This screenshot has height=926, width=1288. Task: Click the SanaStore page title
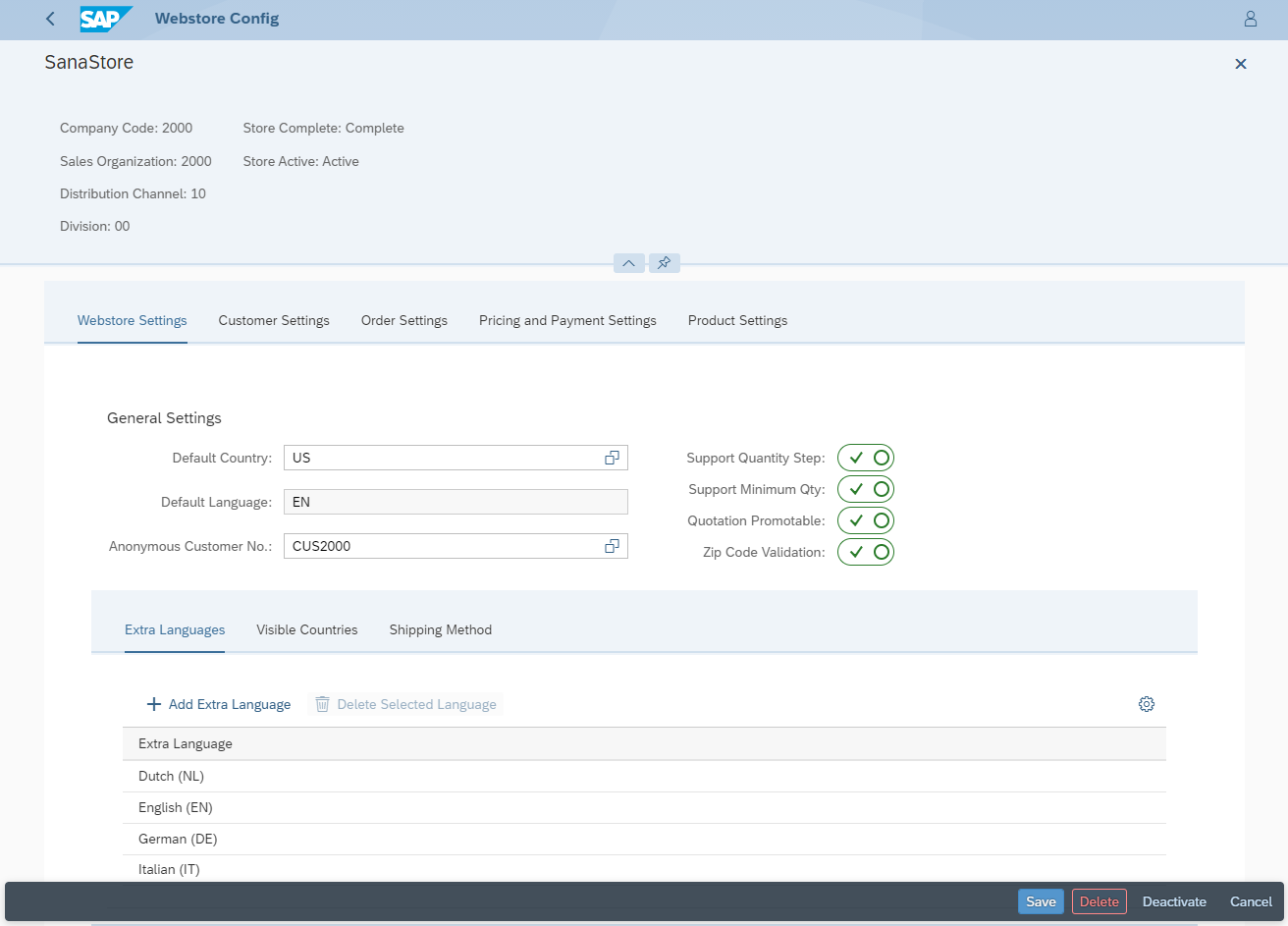pos(89,62)
